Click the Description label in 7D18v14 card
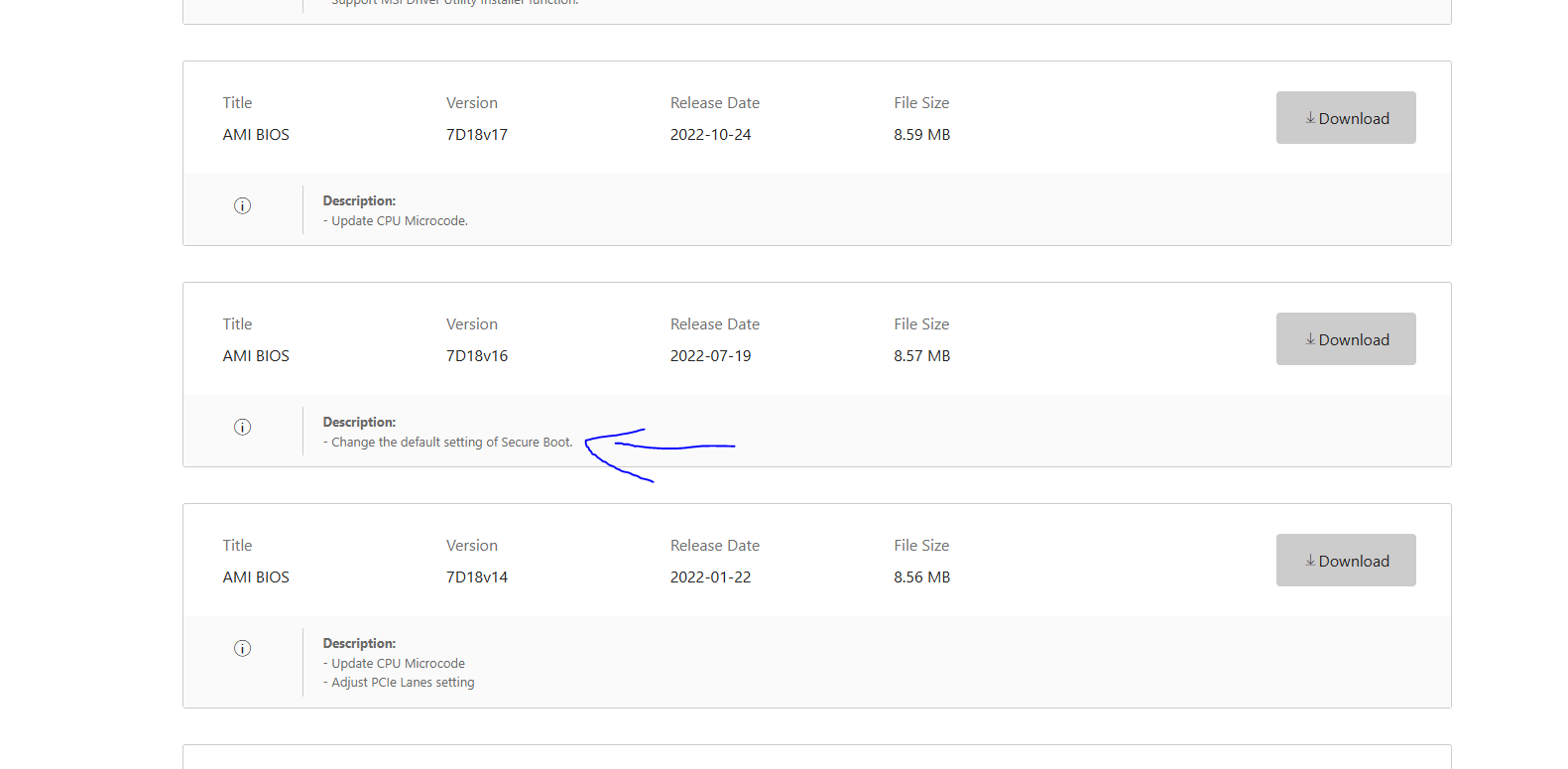 pyautogui.click(x=359, y=644)
